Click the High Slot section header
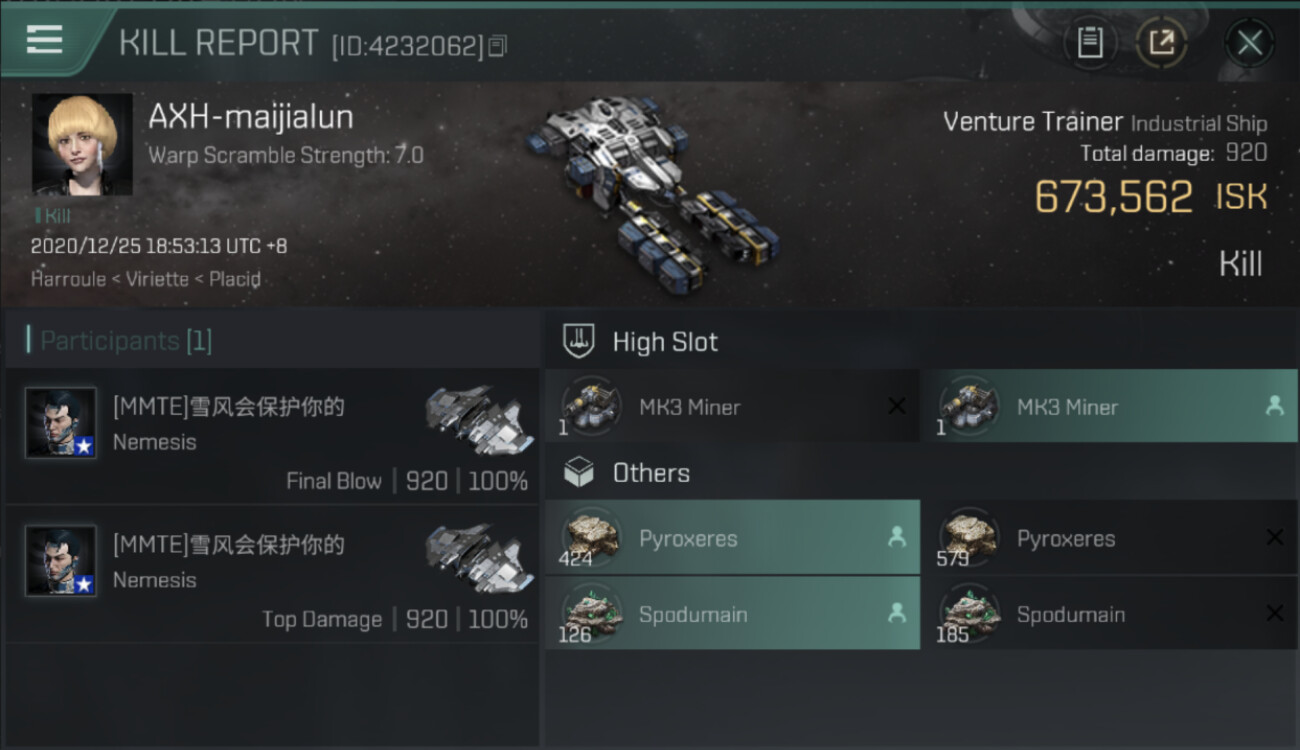 (x=665, y=342)
